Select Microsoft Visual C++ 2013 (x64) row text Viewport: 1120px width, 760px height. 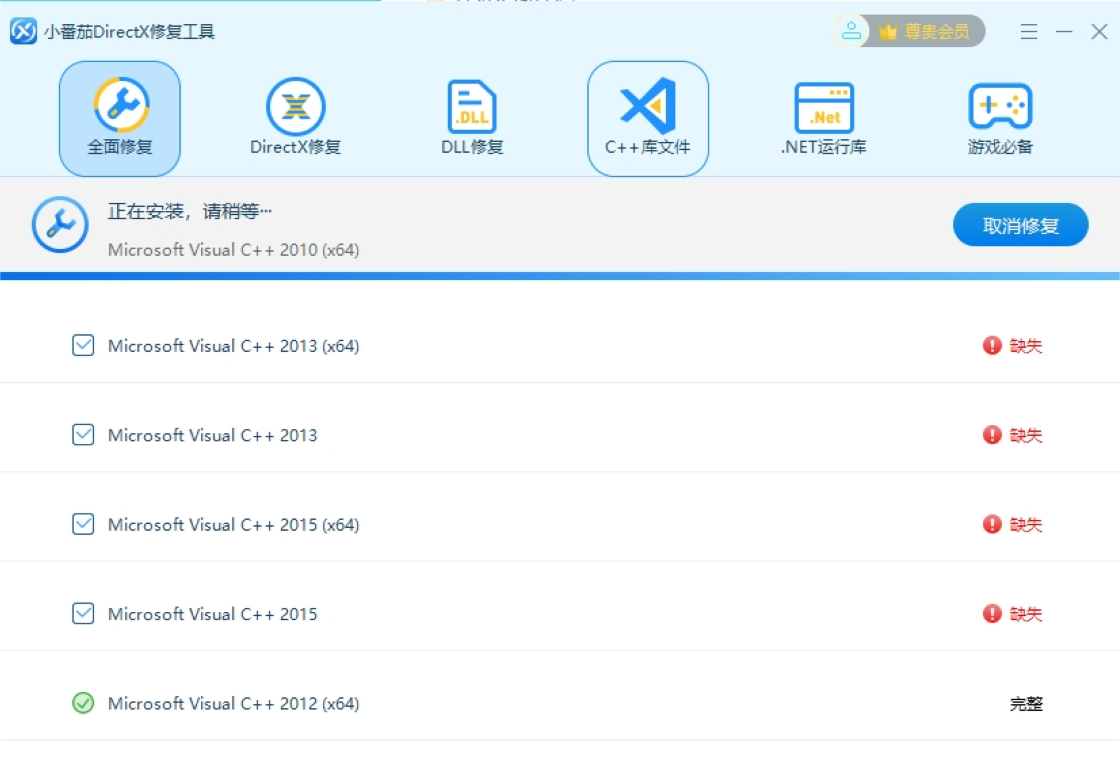[234, 346]
